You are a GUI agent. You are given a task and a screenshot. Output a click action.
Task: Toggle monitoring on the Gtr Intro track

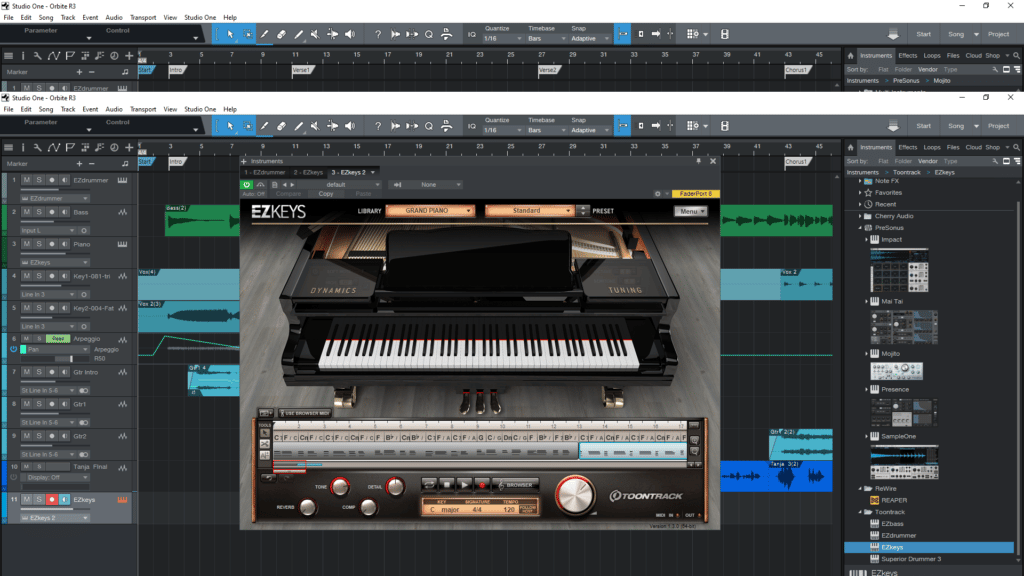click(64, 372)
